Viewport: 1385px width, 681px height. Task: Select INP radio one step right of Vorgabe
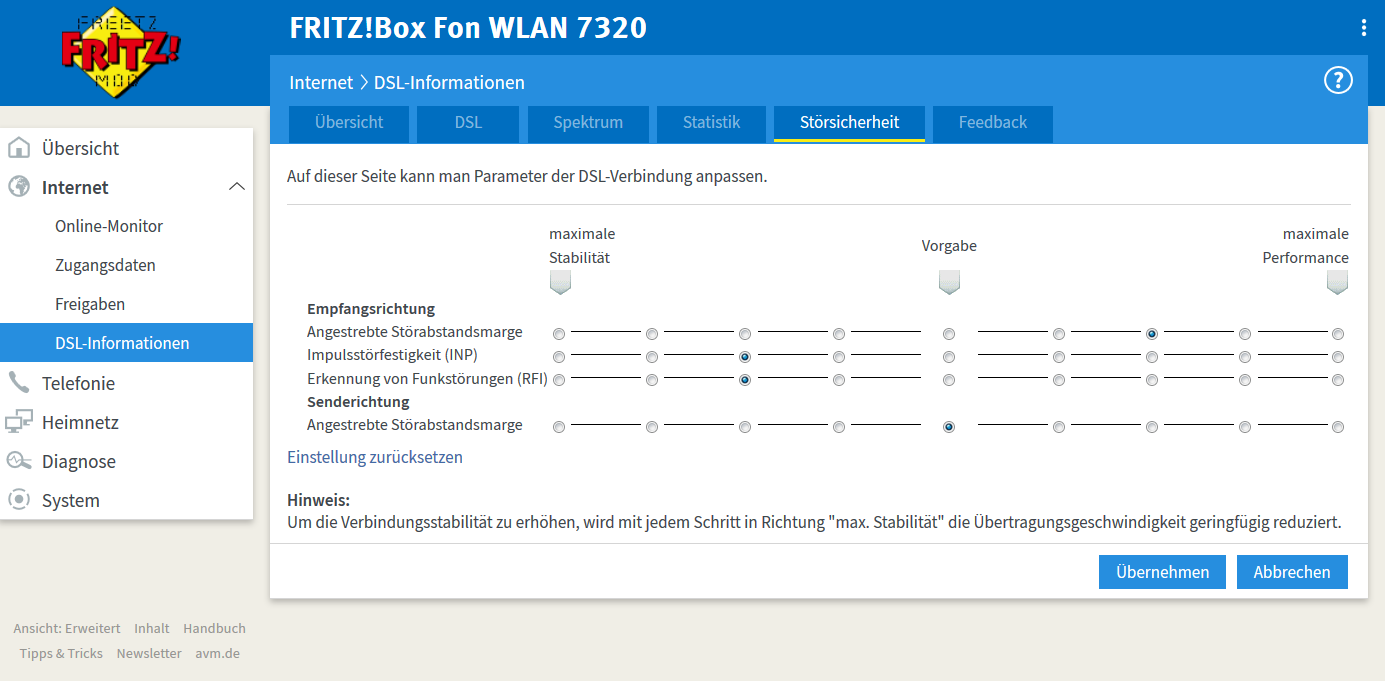click(x=1059, y=357)
